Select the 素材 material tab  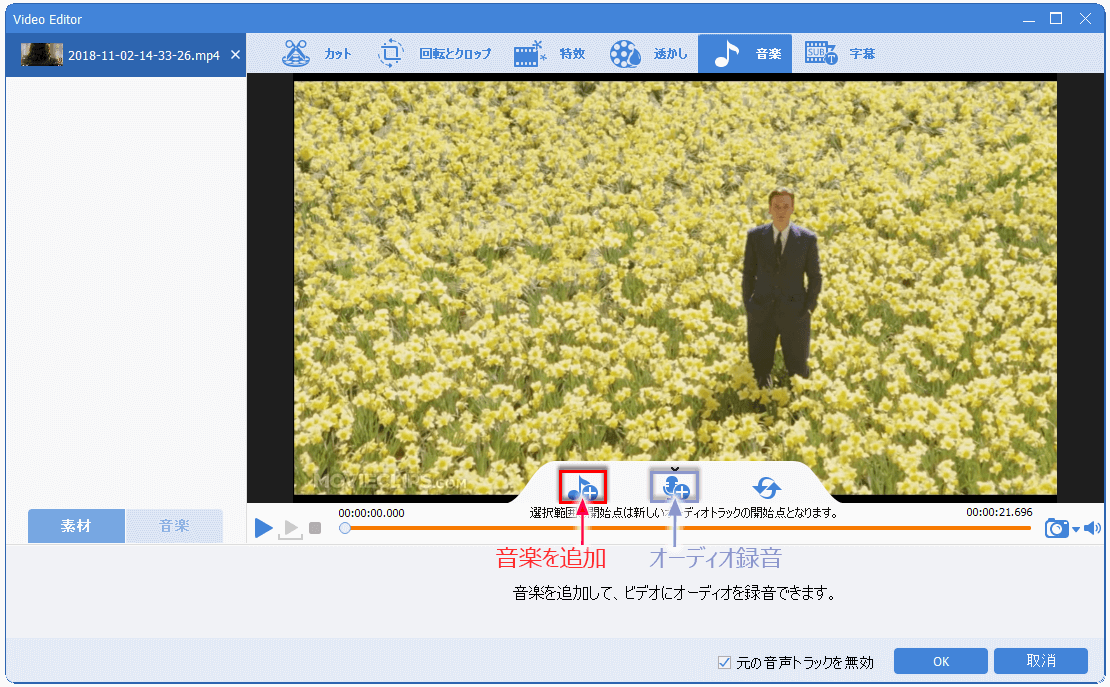coord(76,526)
